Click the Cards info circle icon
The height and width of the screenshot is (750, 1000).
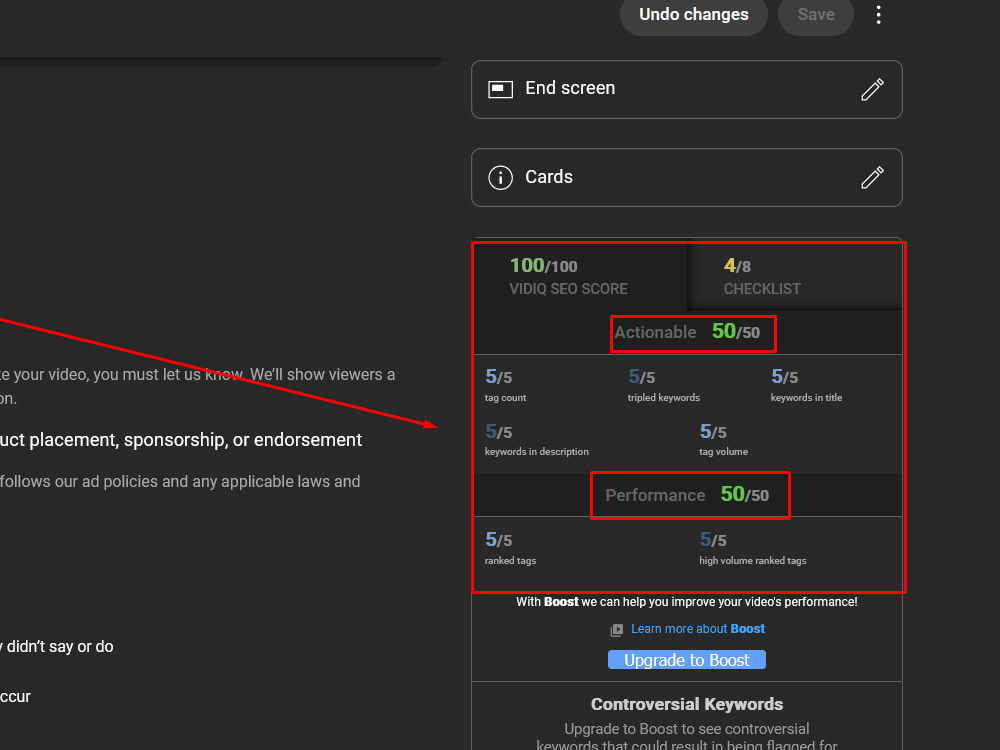(500, 177)
